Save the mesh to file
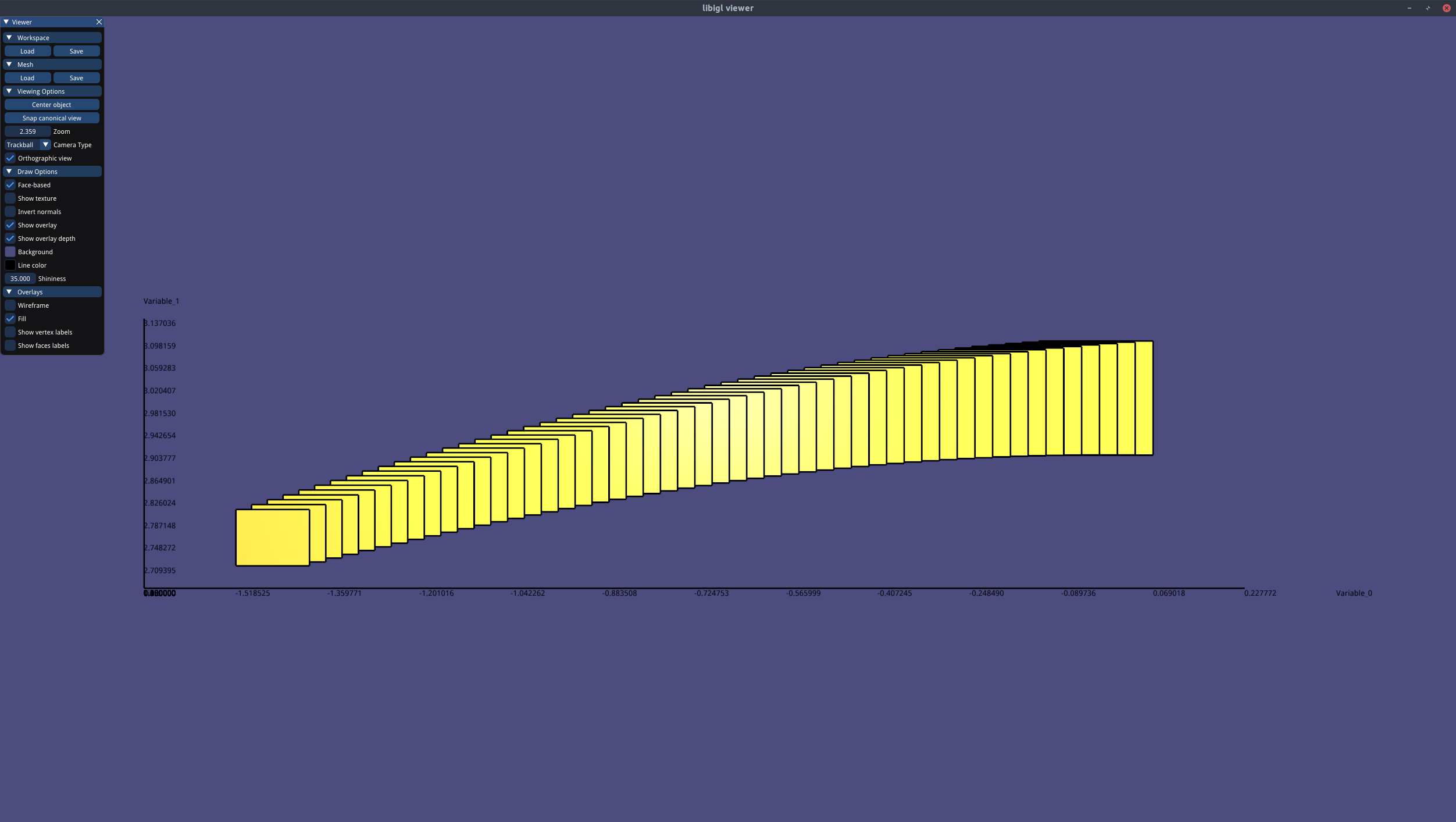This screenshot has height=822, width=1456. [x=76, y=78]
